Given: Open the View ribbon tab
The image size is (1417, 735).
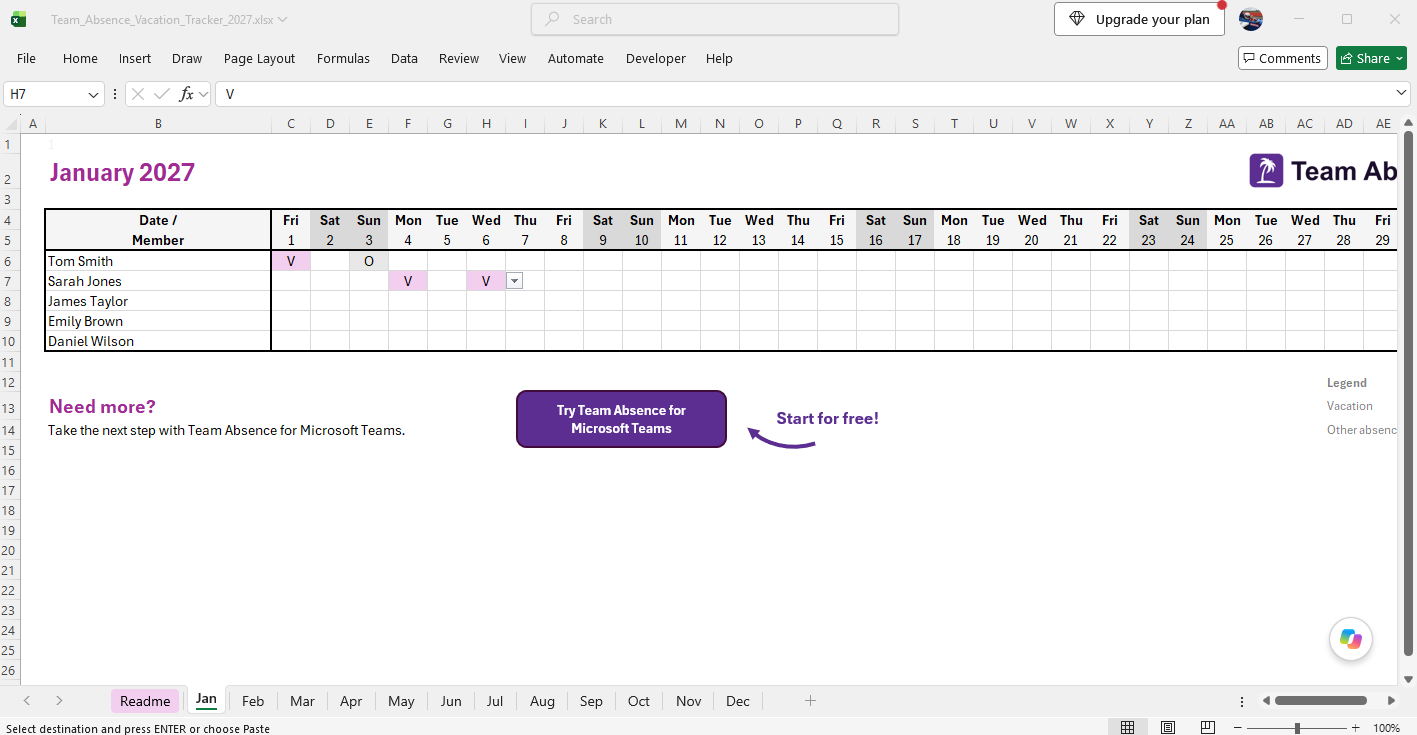Looking at the screenshot, I should click(x=513, y=59).
